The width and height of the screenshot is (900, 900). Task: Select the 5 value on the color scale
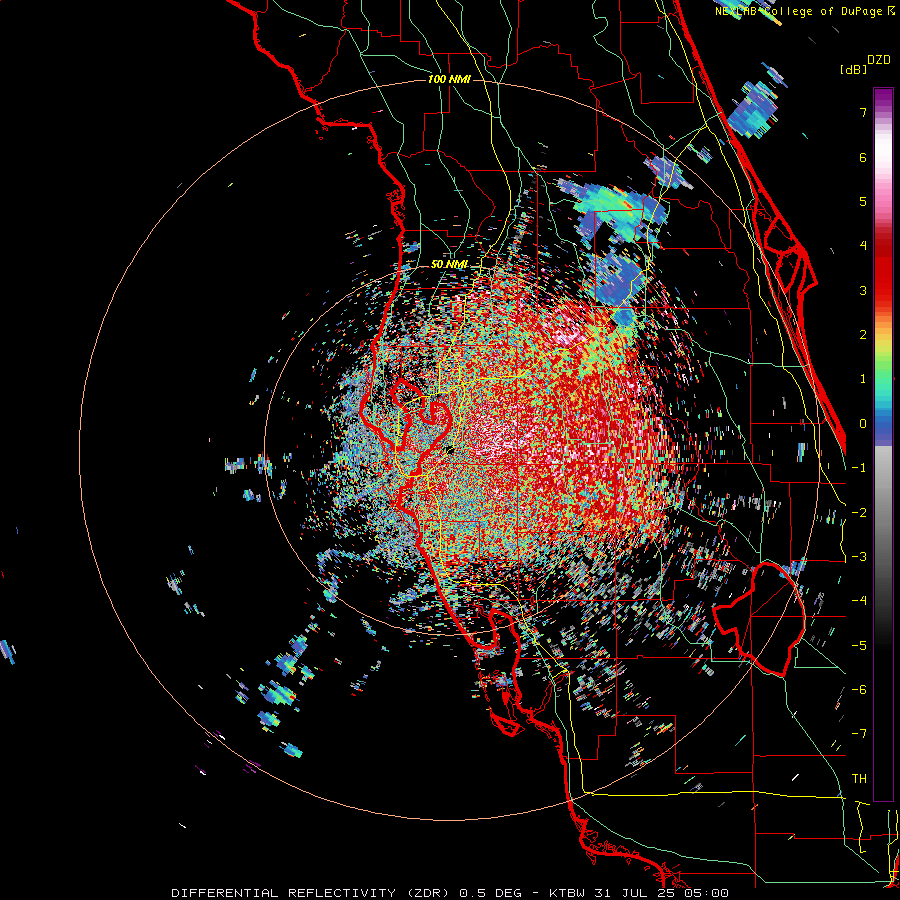pos(863,201)
